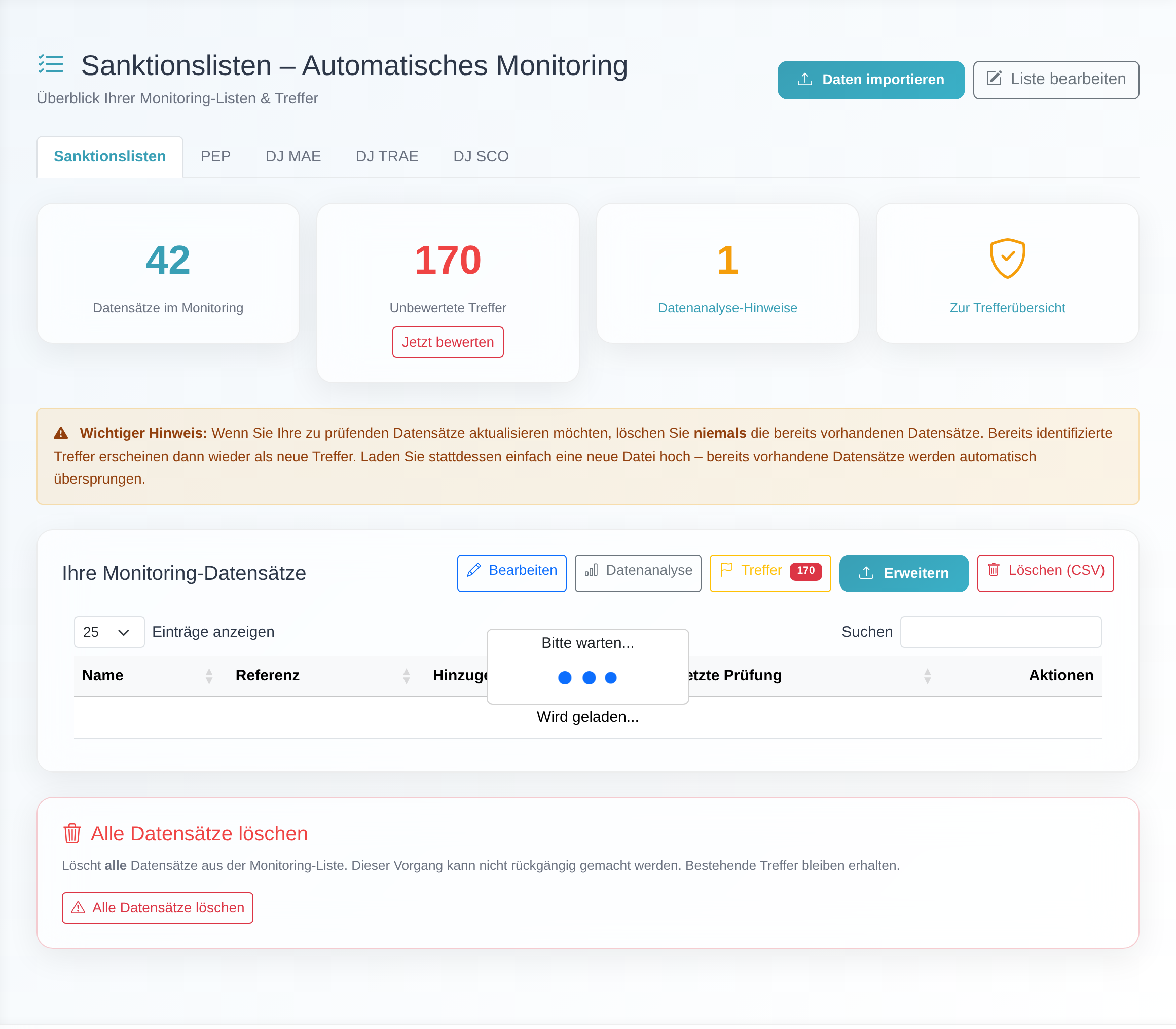Click the 42 Datensätze im Monitoring number

(168, 260)
